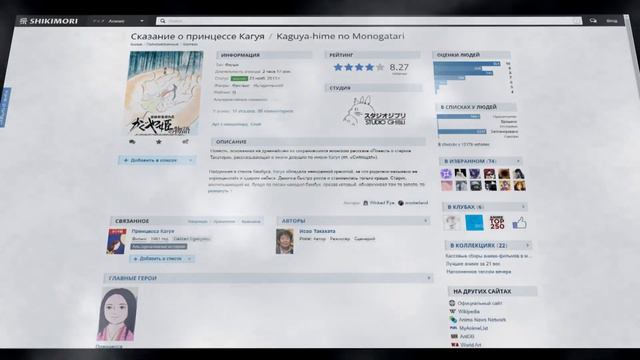Expand the Авторы section arrow
640x360 pixels.
(426, 221)
